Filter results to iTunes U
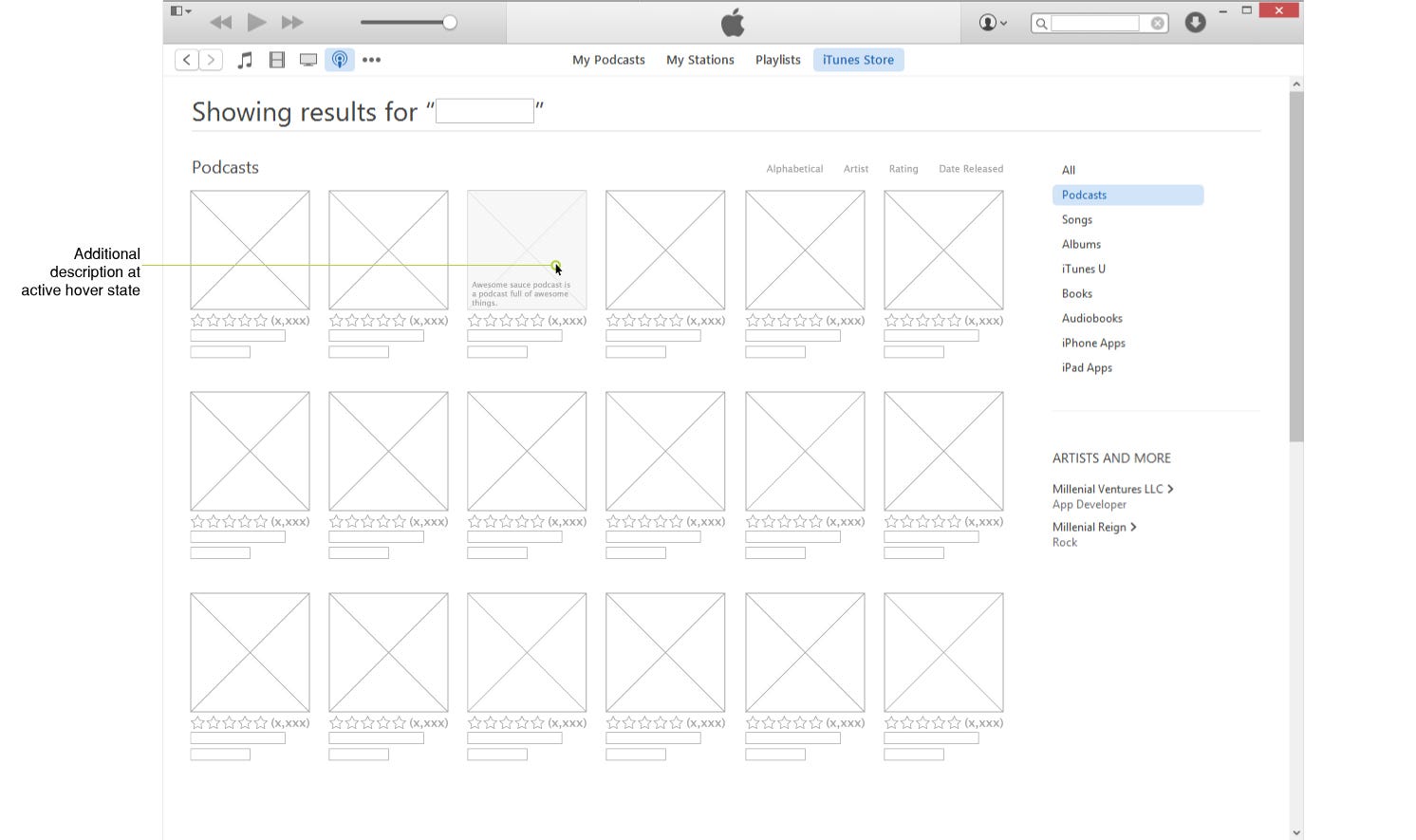The height and width of the screenshot is (840, 1416). (1084, 269)
